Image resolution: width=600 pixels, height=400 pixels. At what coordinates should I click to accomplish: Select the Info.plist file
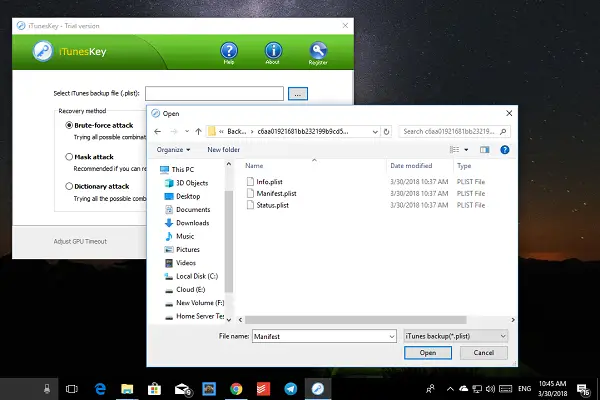[269, 182]
